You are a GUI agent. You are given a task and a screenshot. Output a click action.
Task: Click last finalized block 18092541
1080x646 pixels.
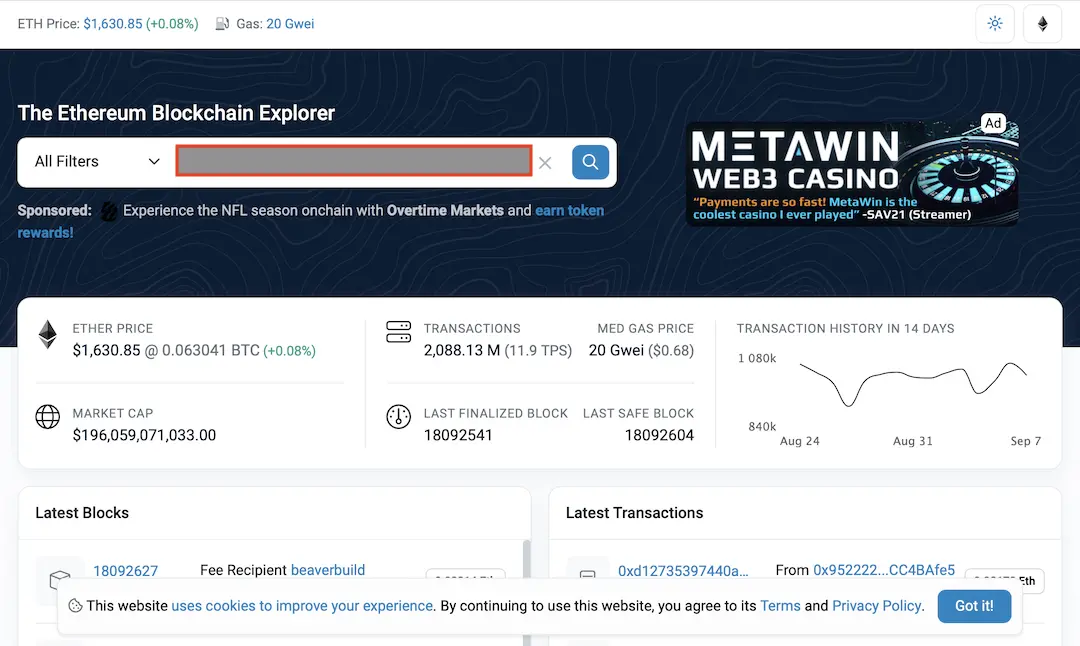458,435
